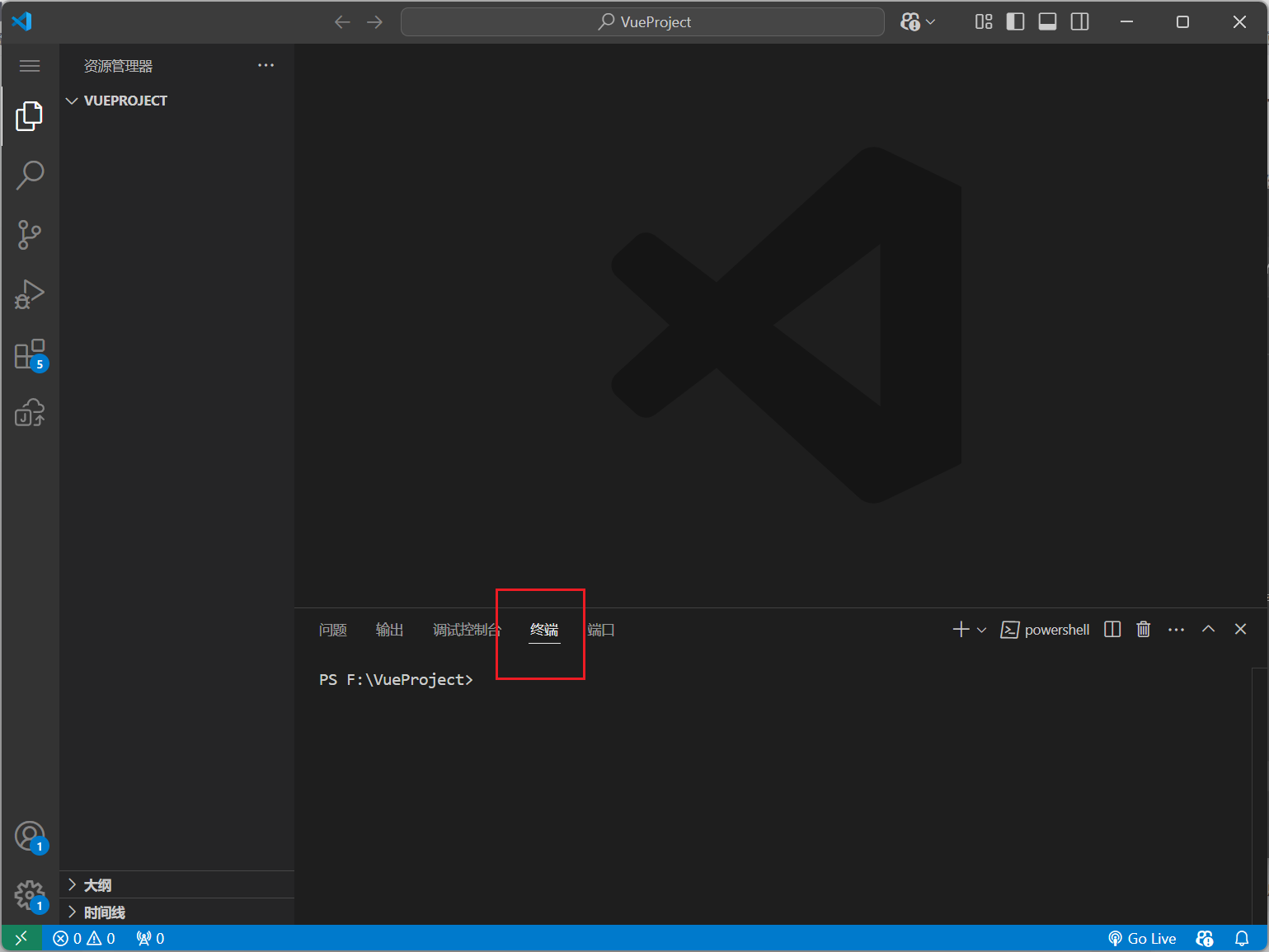This screenshot has width=1269, height=952.
Task: Switch to the 端口 ports tab
Action: (x=601, y=630)
